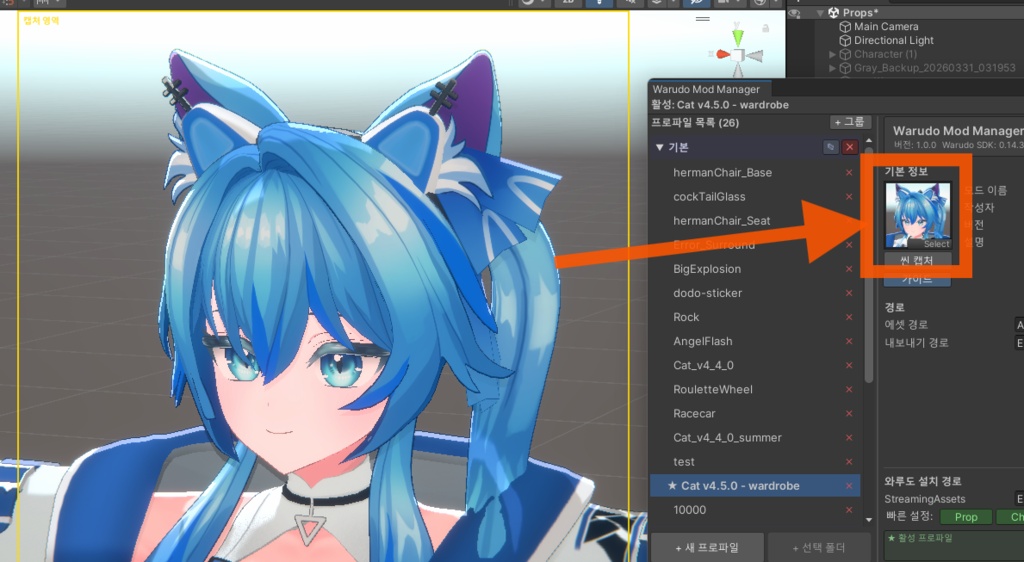Select the 10000 profile entry
The height and width of the screenshot is (562, 1024).
[754, 510]
